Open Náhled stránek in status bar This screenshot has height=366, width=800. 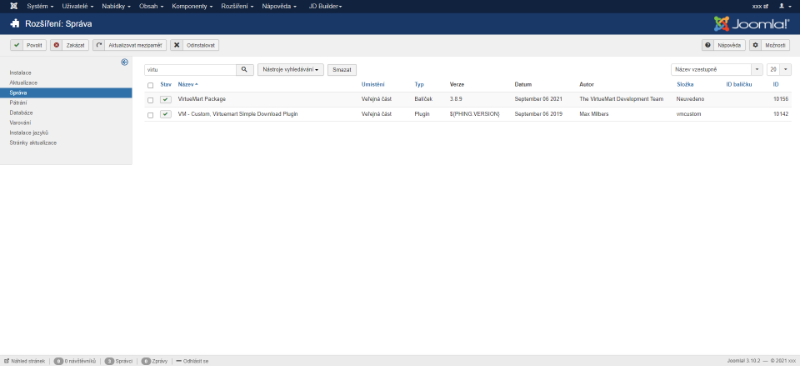24,361
